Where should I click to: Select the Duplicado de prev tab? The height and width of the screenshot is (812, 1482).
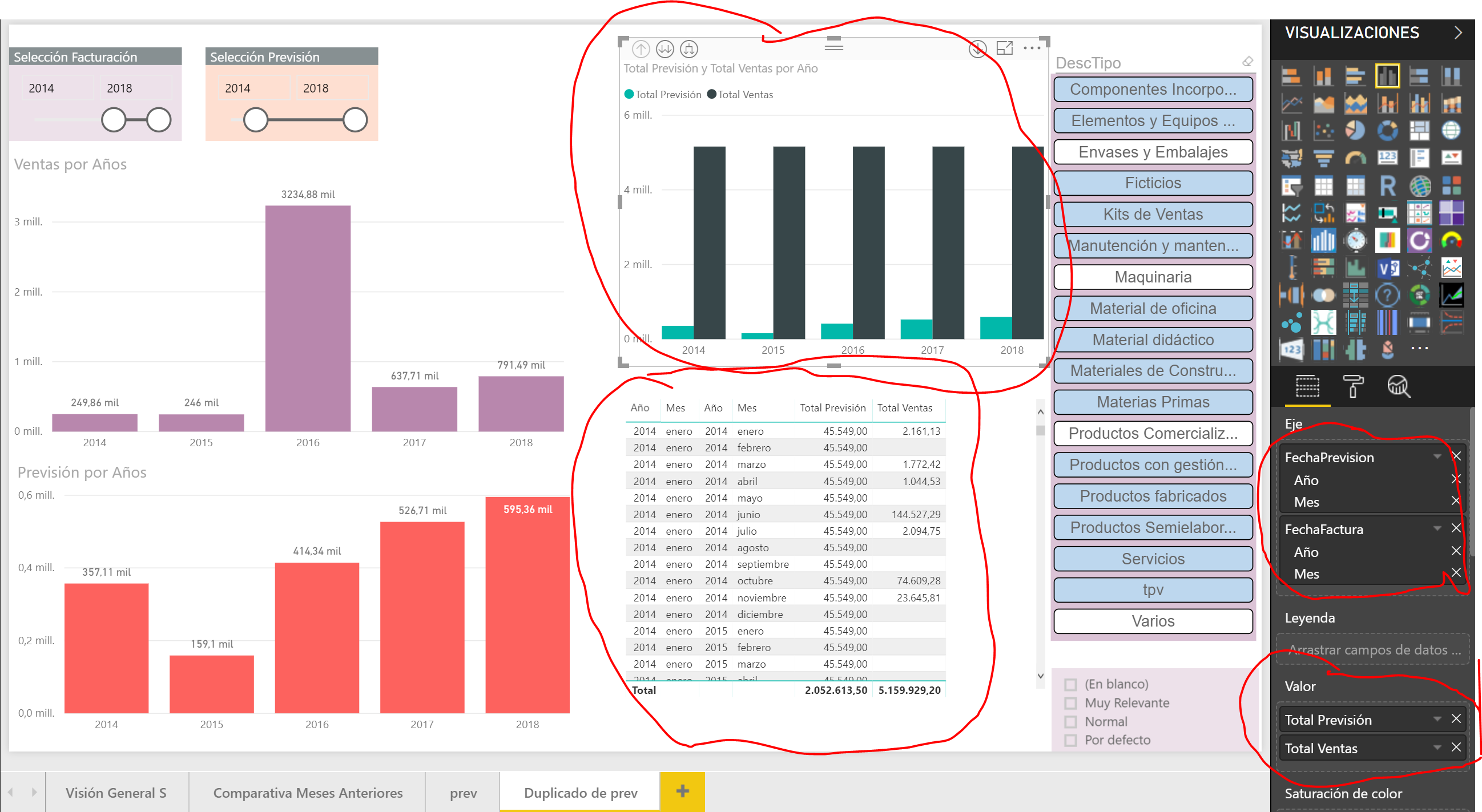(580, 793)
